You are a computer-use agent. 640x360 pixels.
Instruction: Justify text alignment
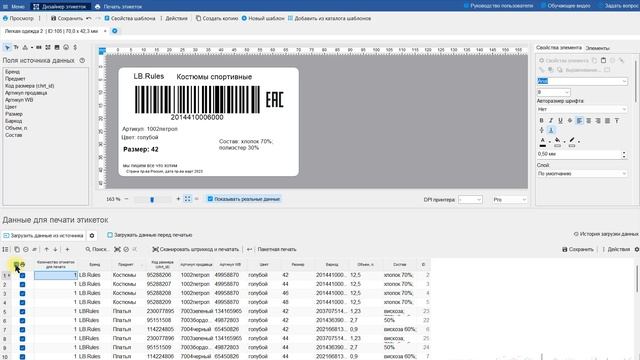(607, 120)
